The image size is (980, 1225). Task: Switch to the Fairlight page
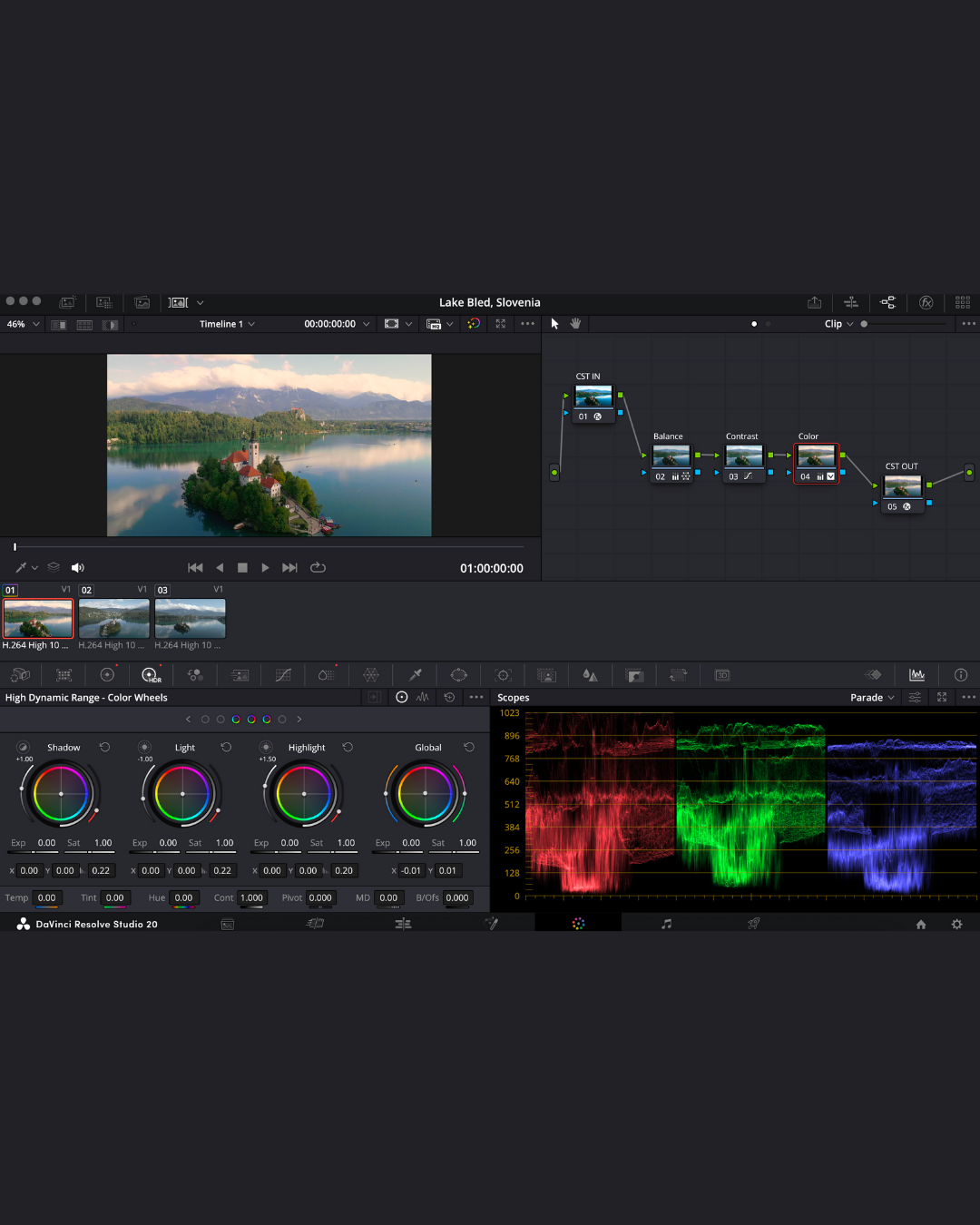pos(666,923)
